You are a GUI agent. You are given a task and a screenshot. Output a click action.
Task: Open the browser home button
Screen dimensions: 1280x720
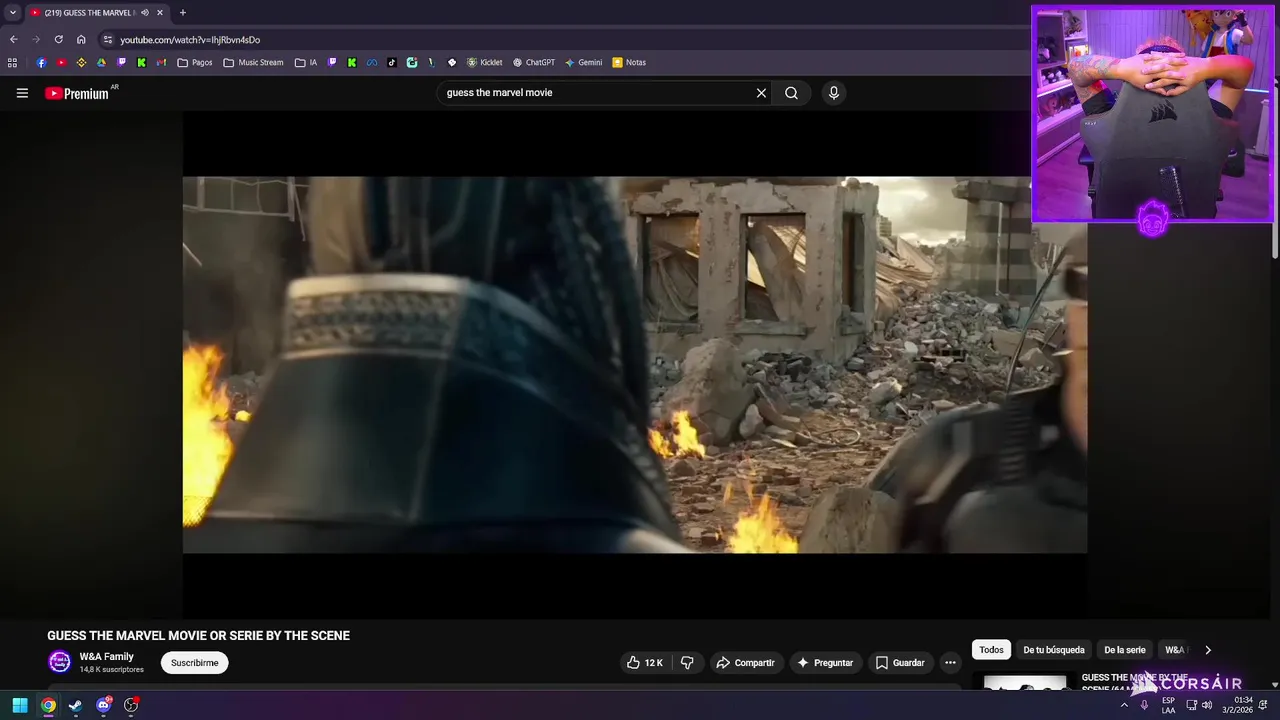[x=81, y=40]
